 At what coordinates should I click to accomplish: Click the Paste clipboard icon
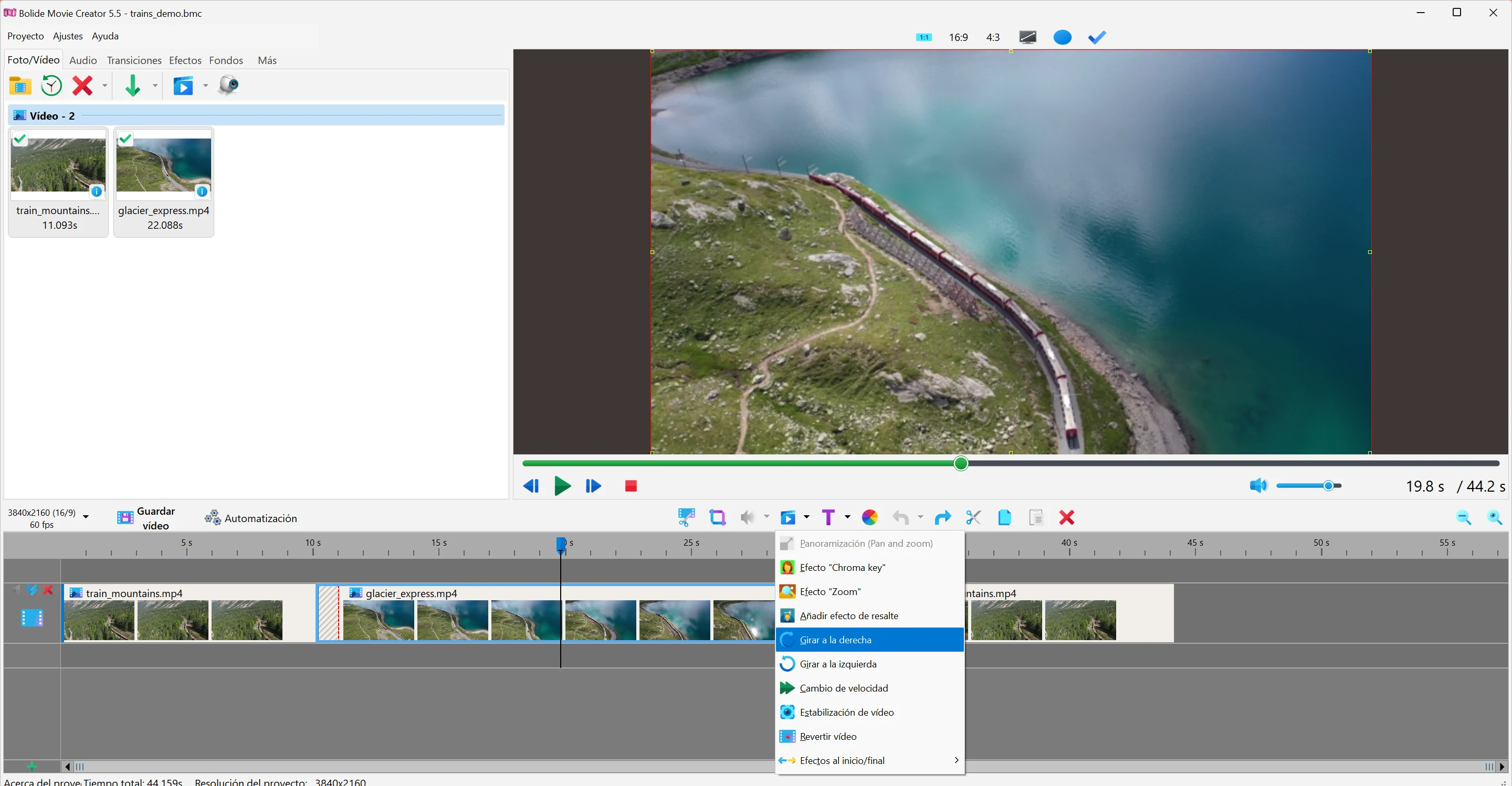(x=1036, y=517)
